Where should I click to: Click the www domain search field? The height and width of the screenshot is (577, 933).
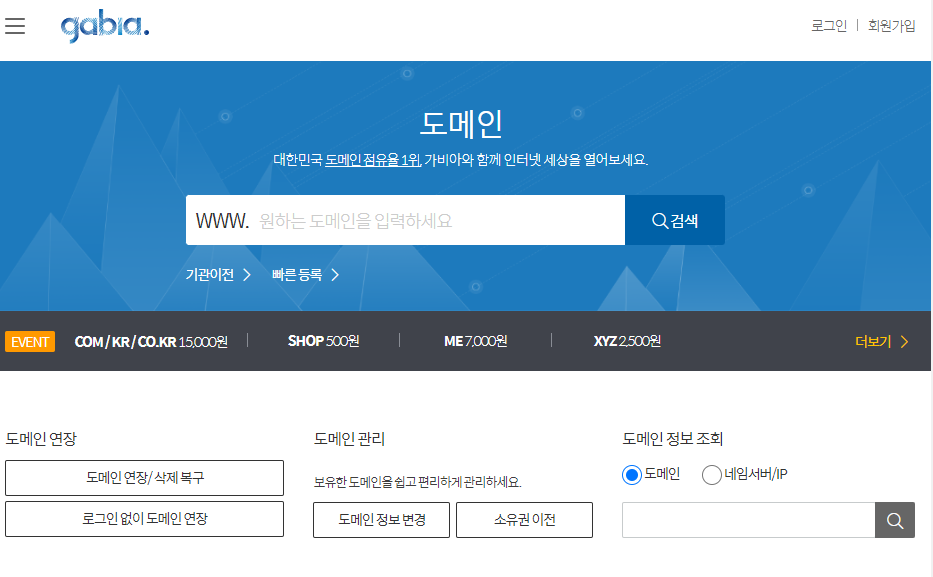[405, 220]
